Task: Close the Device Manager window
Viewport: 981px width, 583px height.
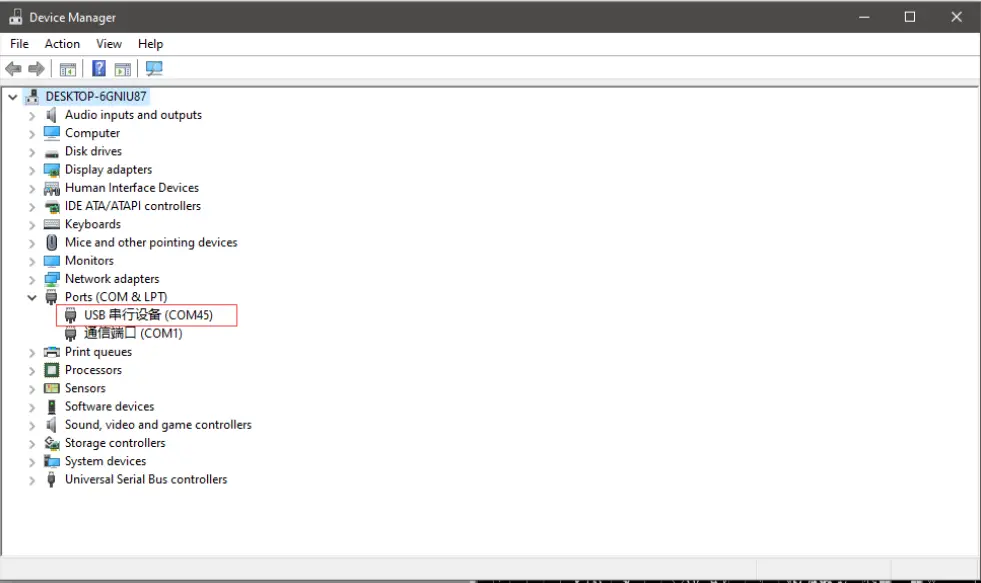Action: pyautogui.click(x=956, y=17)
